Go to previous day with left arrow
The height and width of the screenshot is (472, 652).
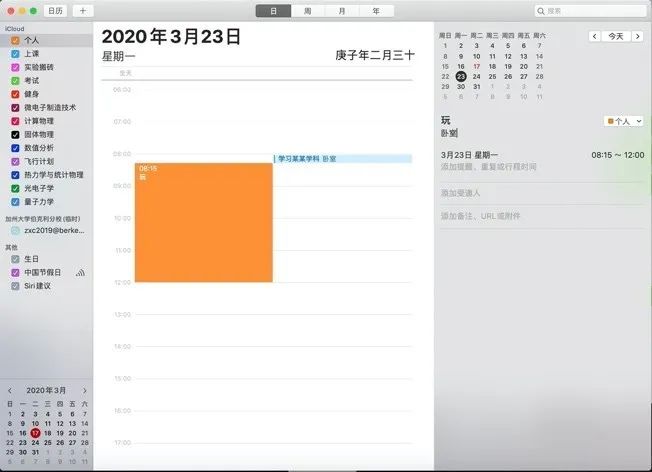596,36
